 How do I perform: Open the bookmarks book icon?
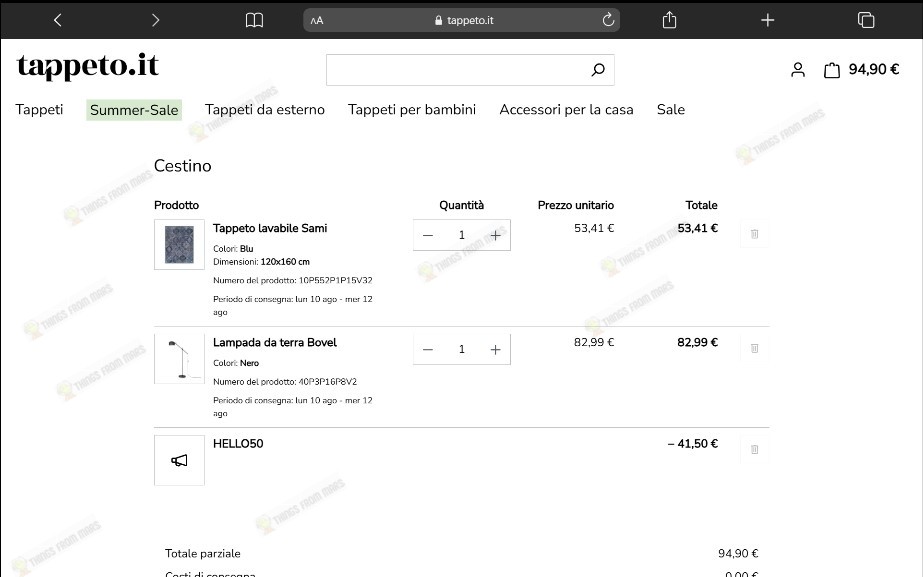254,20
